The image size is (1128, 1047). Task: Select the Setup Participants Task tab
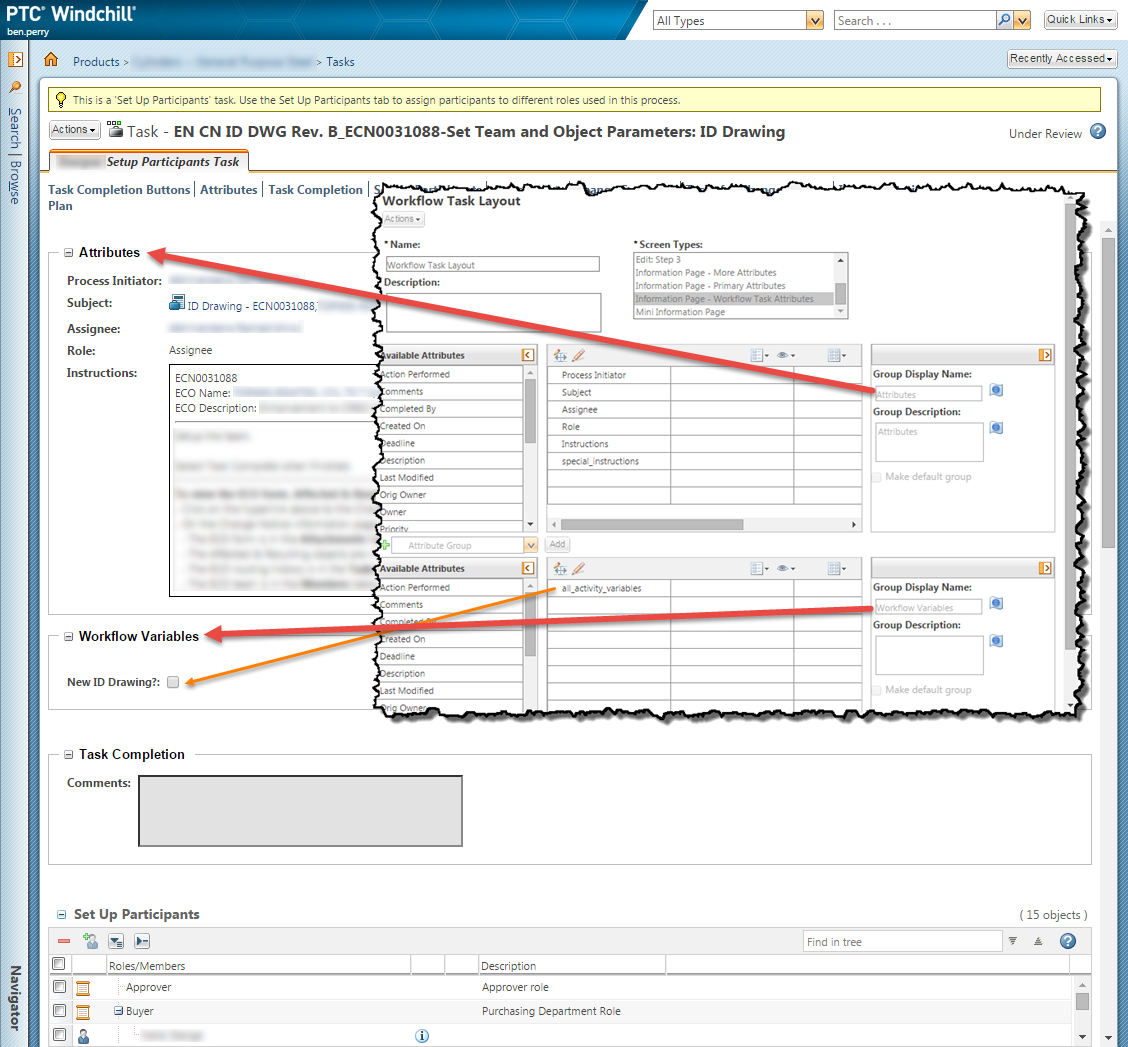[x=149, y=162]
